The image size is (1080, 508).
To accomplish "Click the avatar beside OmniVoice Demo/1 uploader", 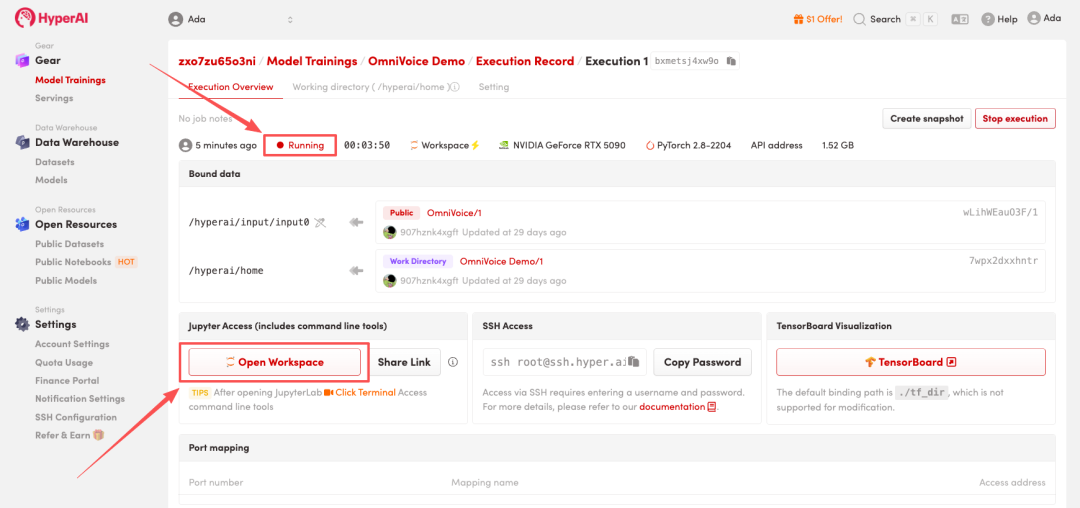I will tap(390, 280).
